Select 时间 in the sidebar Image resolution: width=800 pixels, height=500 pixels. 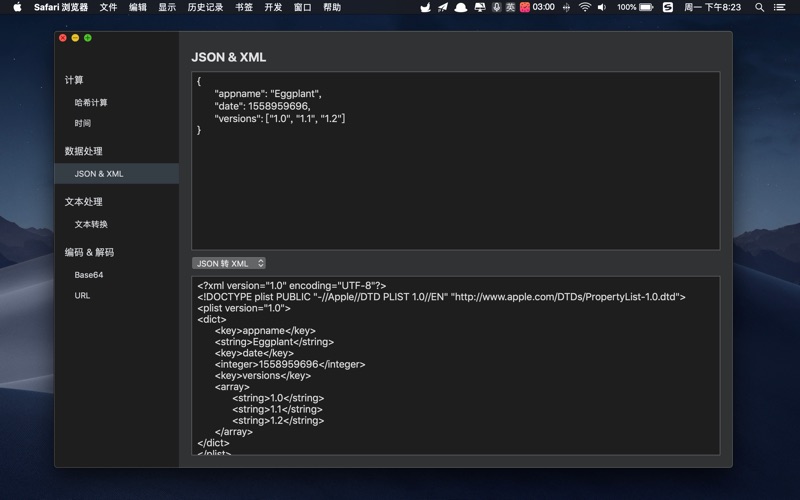pos(83,123)
